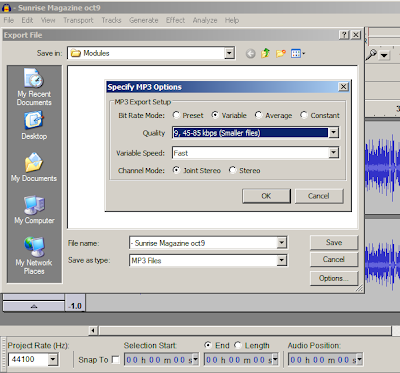Click Cancel in MP3 Options dialog
The height and width of the screenshot is (373, 400).
click(319, 196)
